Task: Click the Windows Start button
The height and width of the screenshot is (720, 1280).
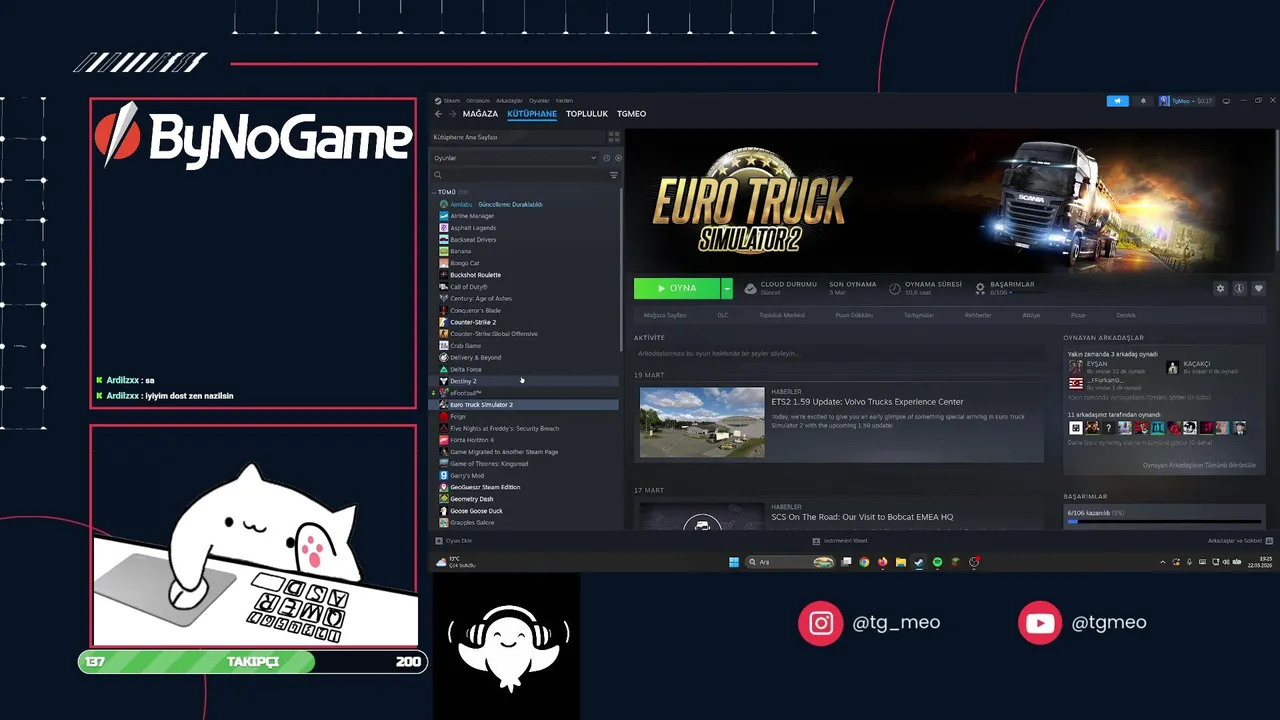Action: click(x=733, y=562)
